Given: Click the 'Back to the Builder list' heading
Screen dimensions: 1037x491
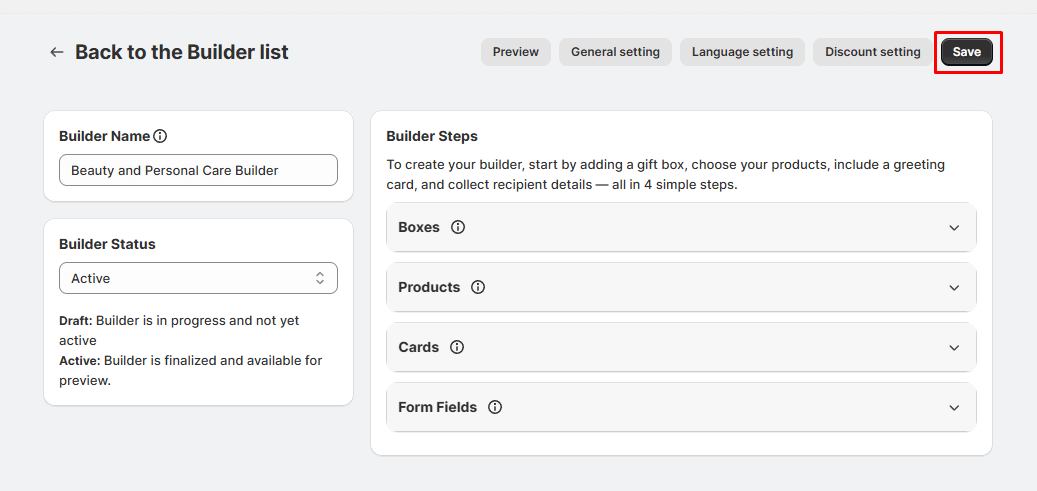Looking at the screenshot, I should click(x=181, y=52).
